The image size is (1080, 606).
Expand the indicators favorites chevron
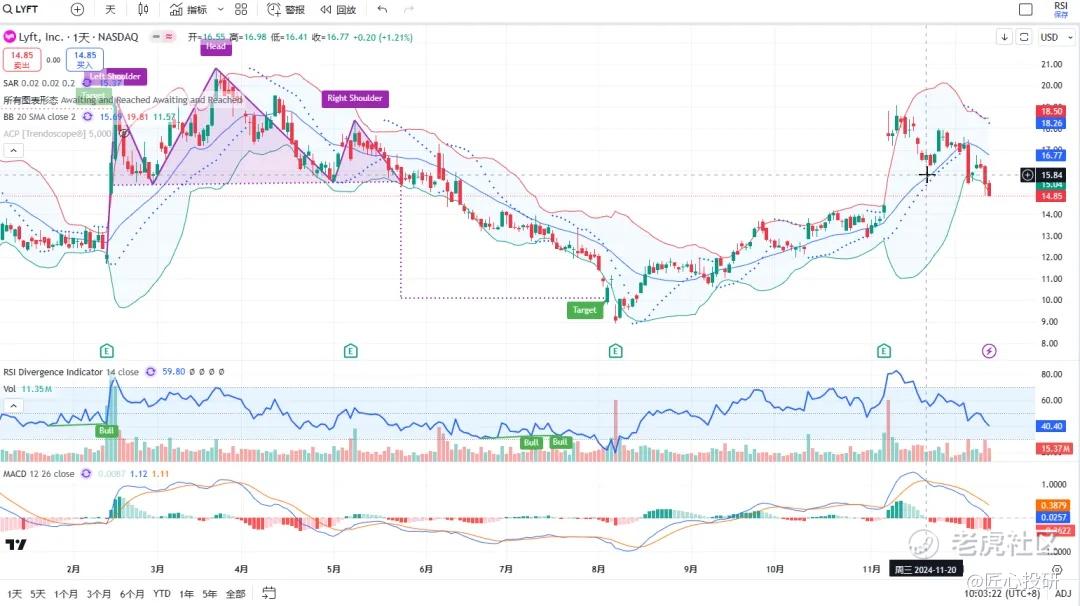pyautogui.click(x=220, y=9)
